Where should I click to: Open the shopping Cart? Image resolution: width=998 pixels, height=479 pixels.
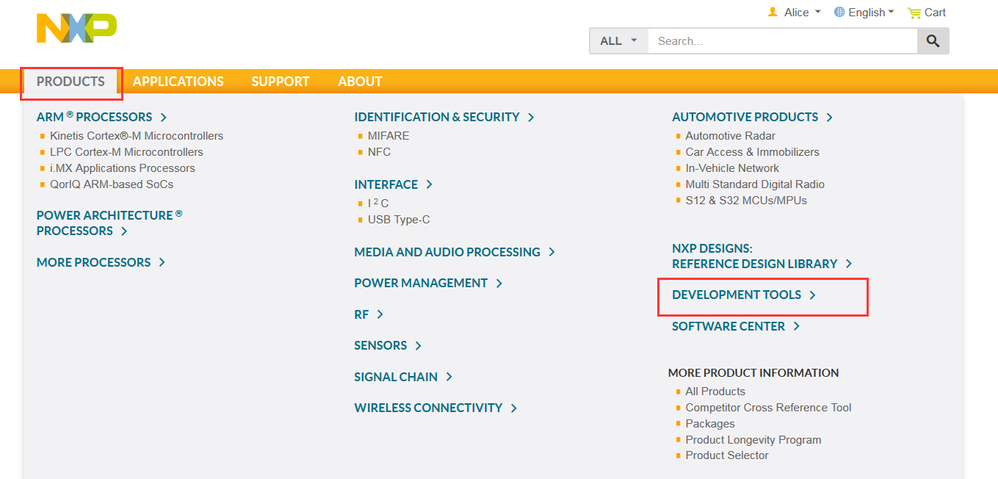tap(926, 12)
